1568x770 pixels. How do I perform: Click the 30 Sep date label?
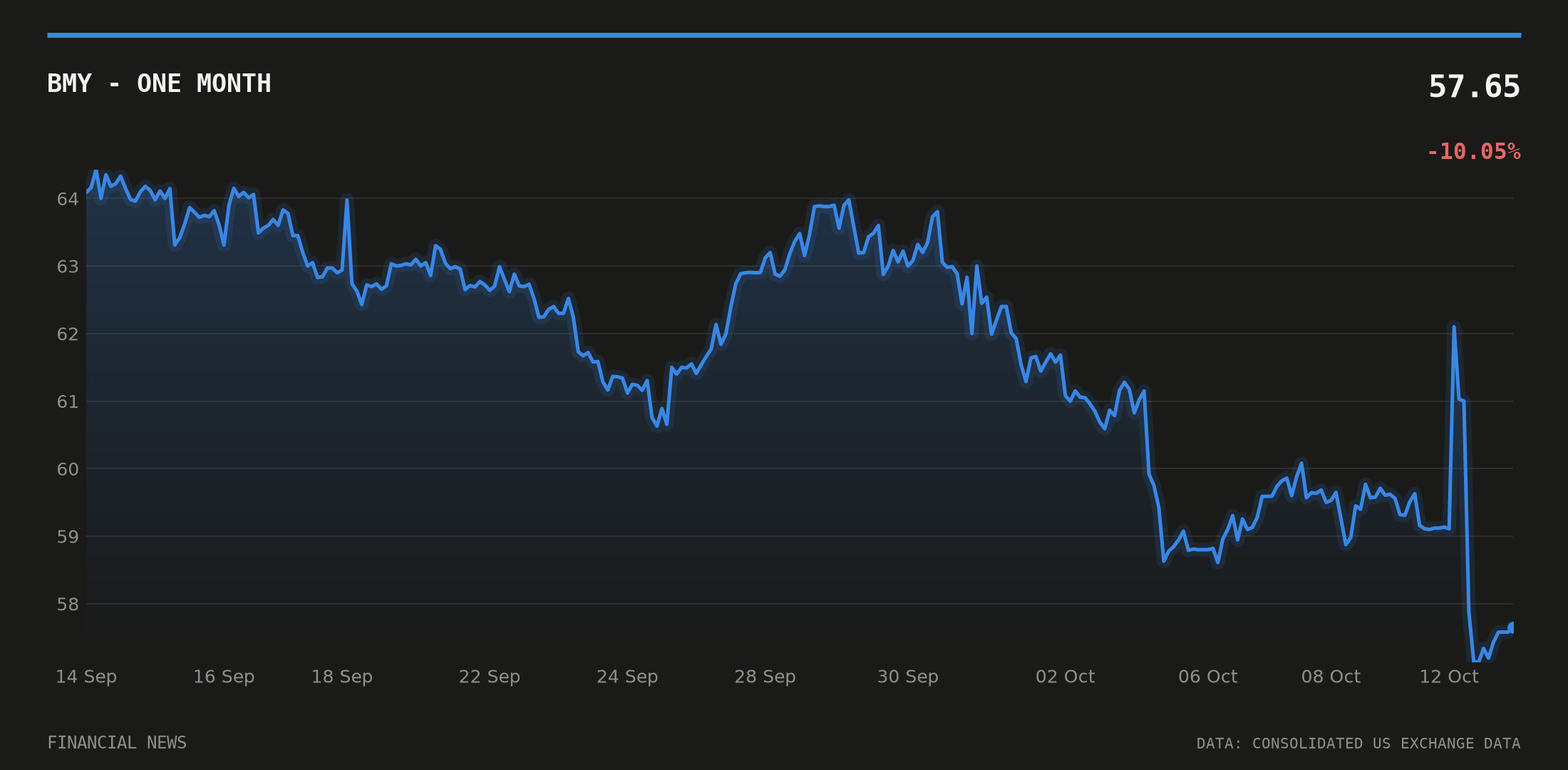907,677
